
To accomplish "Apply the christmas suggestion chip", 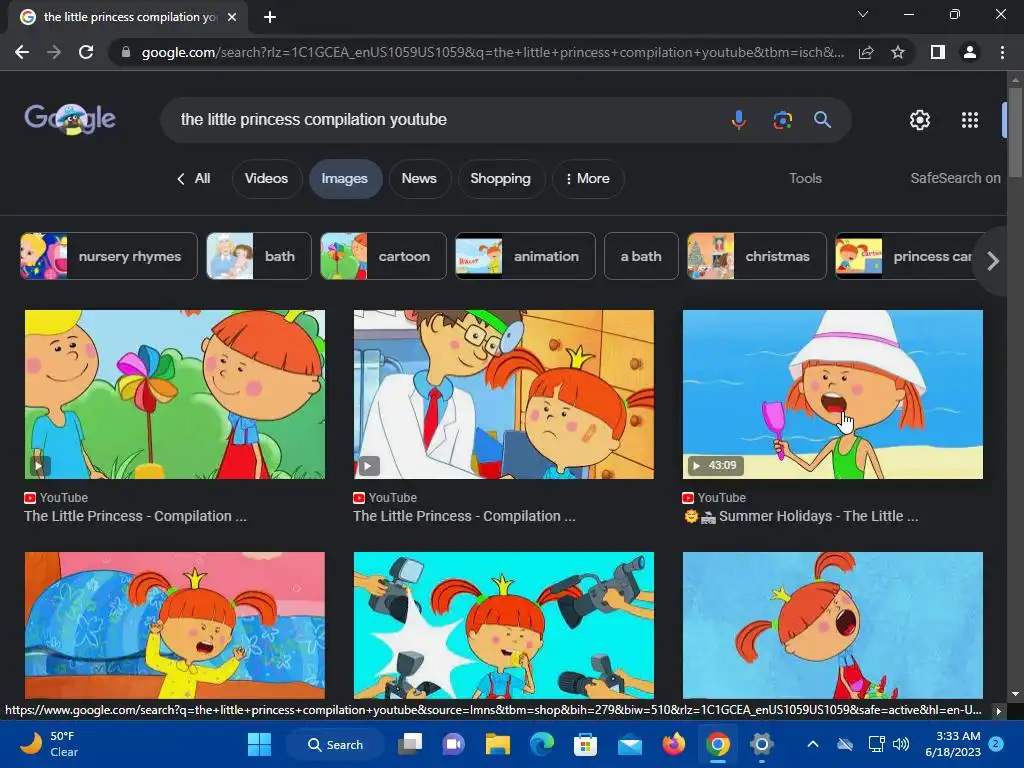I will pyautogui.click(x=756, y=256).
